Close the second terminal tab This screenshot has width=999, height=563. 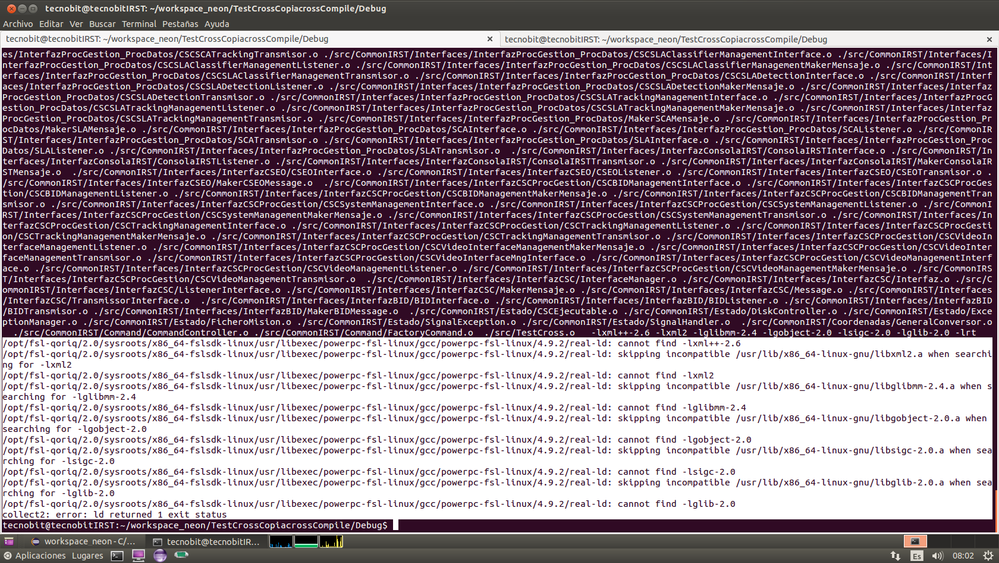[989, 39]
